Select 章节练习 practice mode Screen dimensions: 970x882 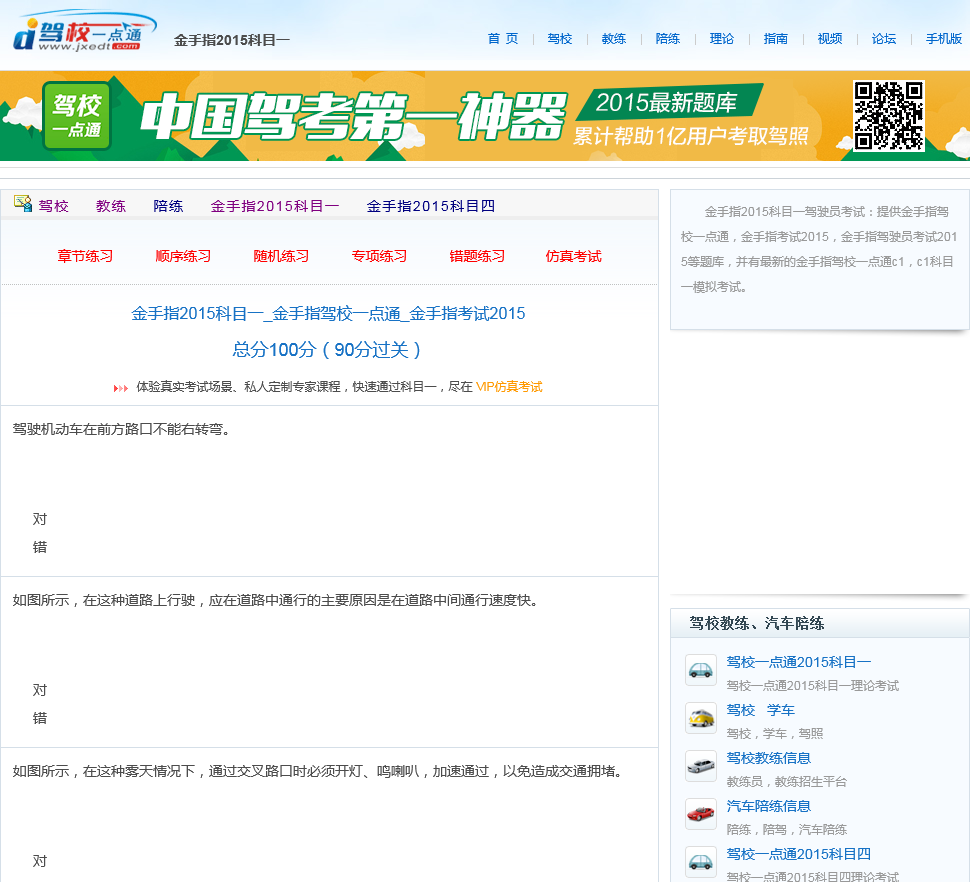[85, 256]
